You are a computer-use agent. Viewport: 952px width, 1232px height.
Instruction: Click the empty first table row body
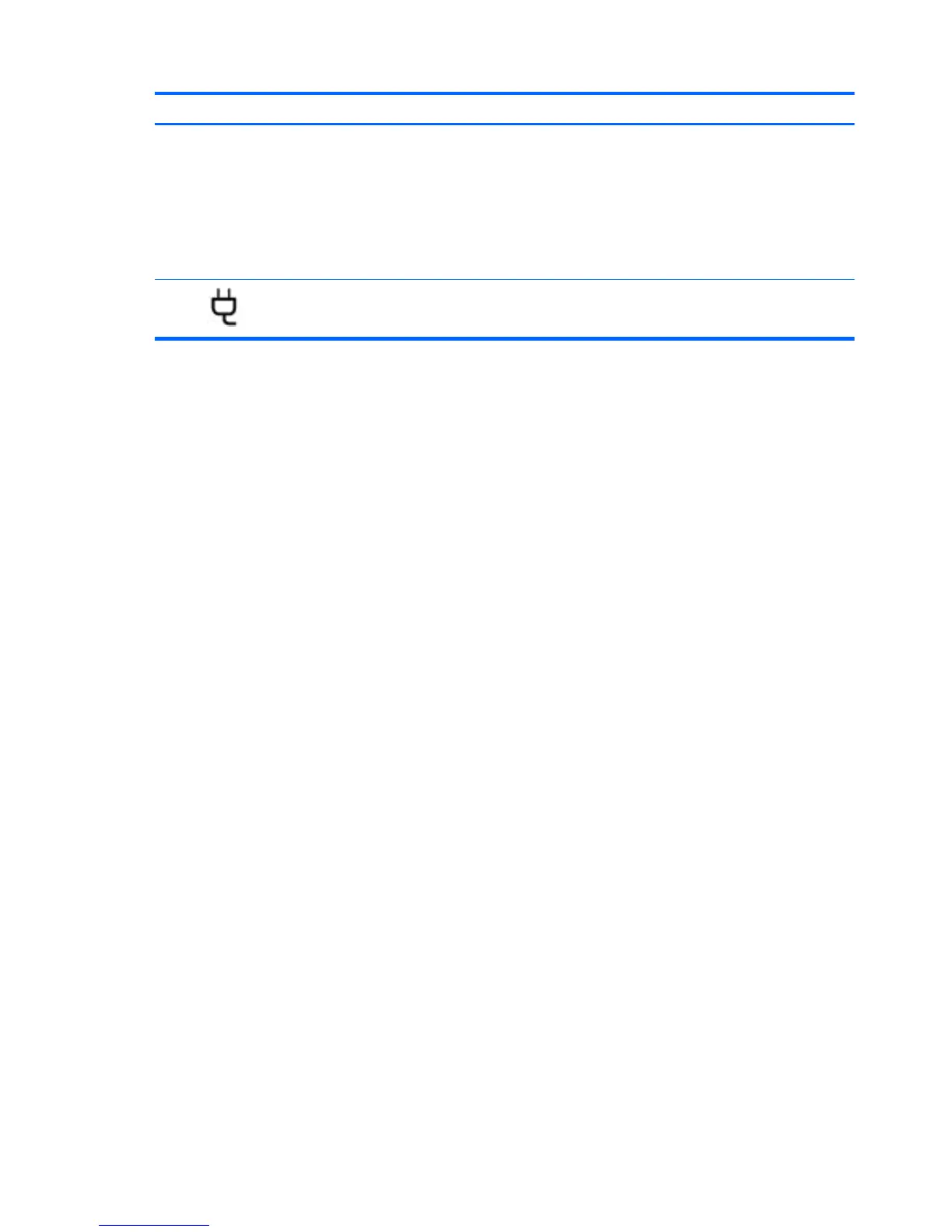[x=504, y=202]
